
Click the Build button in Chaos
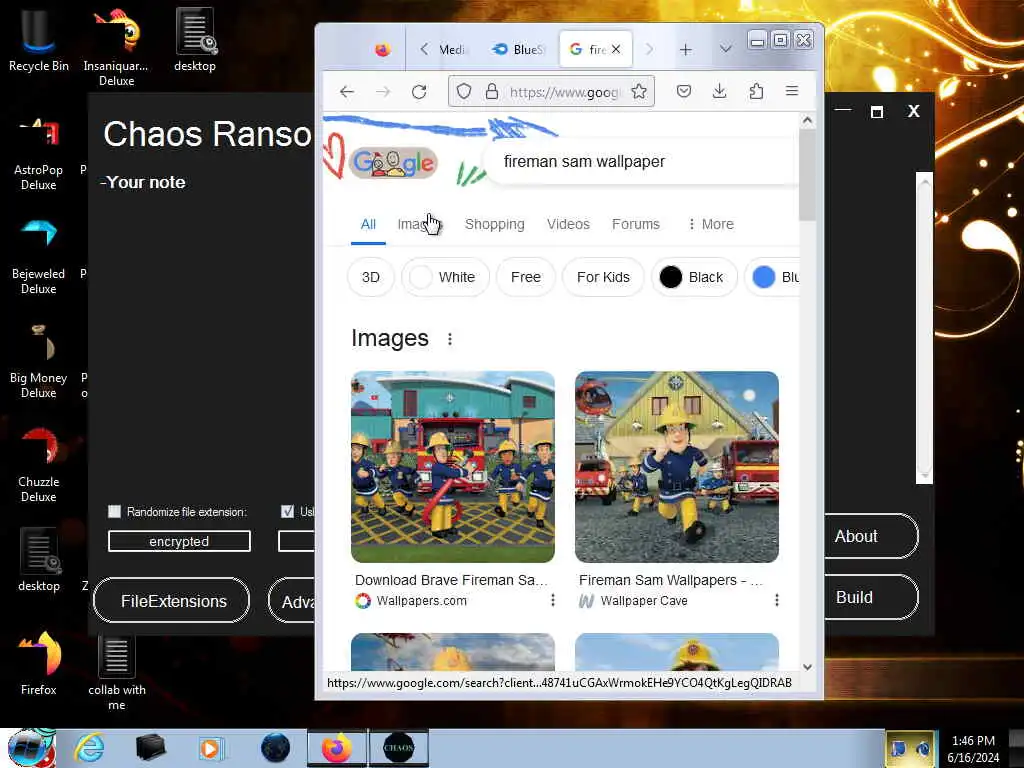871,597
